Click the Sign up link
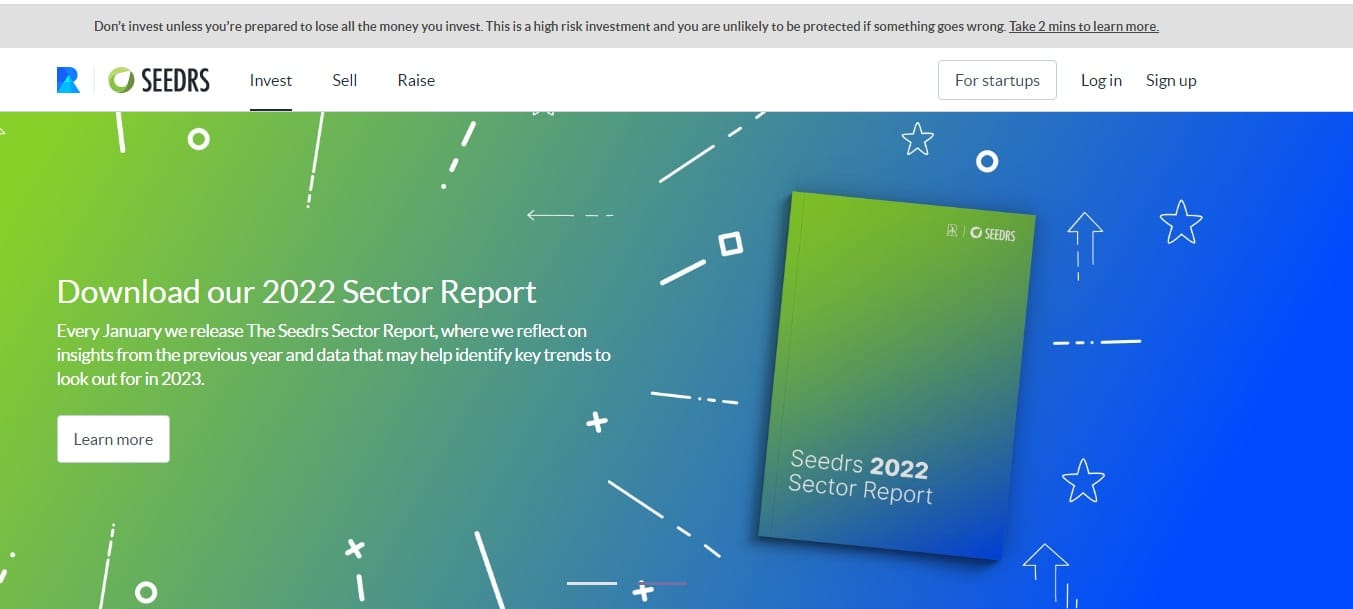 [x=1171, y=80]
